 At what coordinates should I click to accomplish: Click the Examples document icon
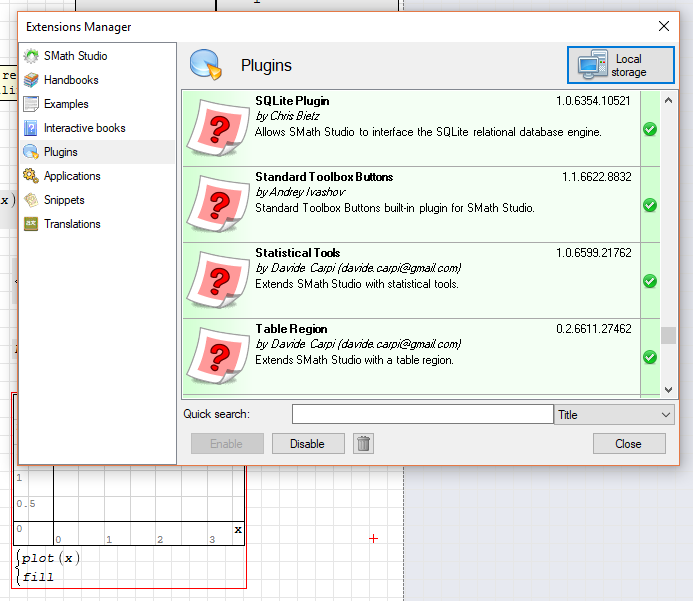click(x=31, y=104)
